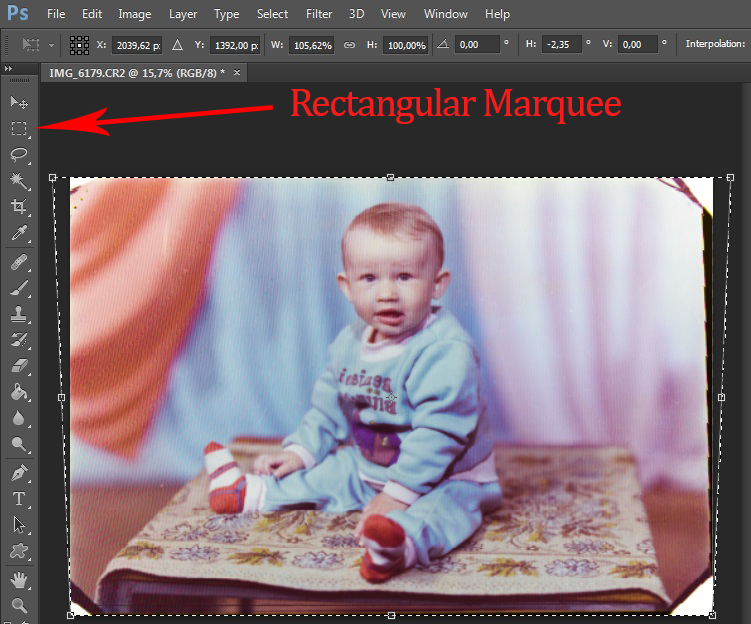The image size is (751, 624).
Task: Select the Pen tool
Action: point(19,473)
